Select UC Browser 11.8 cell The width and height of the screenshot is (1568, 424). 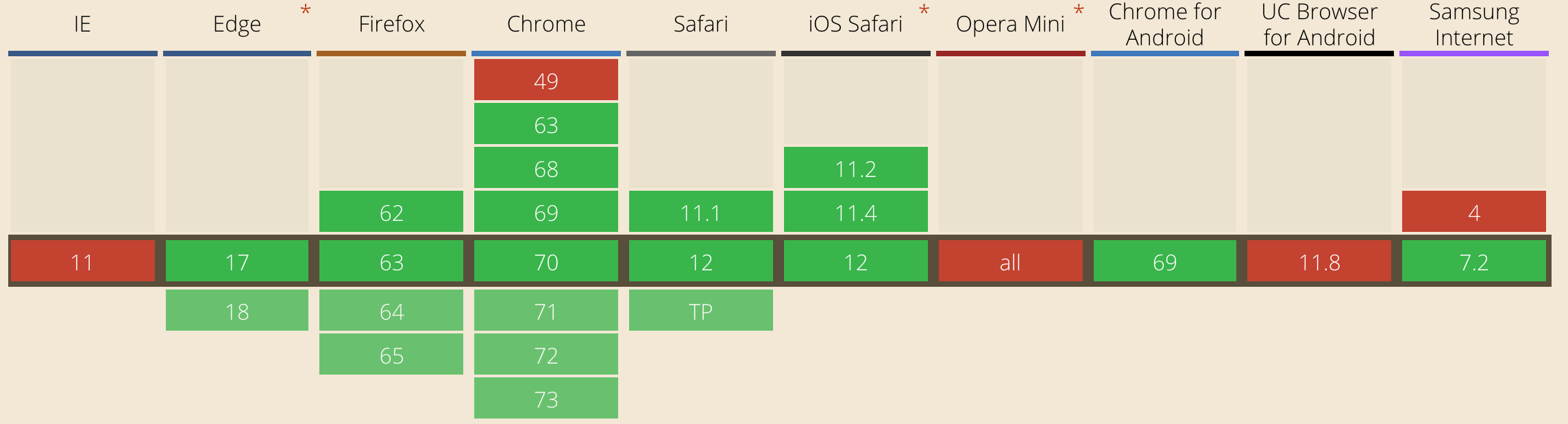(x=1319, y=261)
